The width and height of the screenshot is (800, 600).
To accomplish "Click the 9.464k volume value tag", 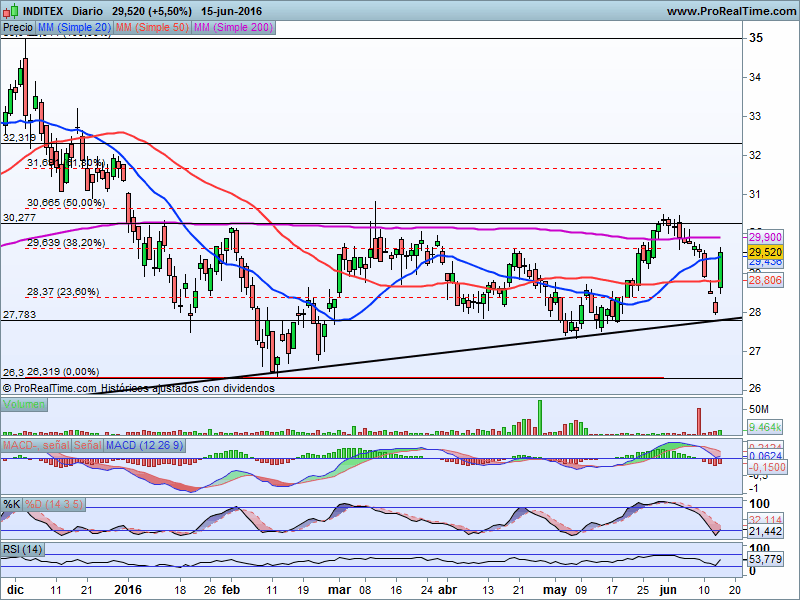I will pyautogui.click(x=765, y=427).
